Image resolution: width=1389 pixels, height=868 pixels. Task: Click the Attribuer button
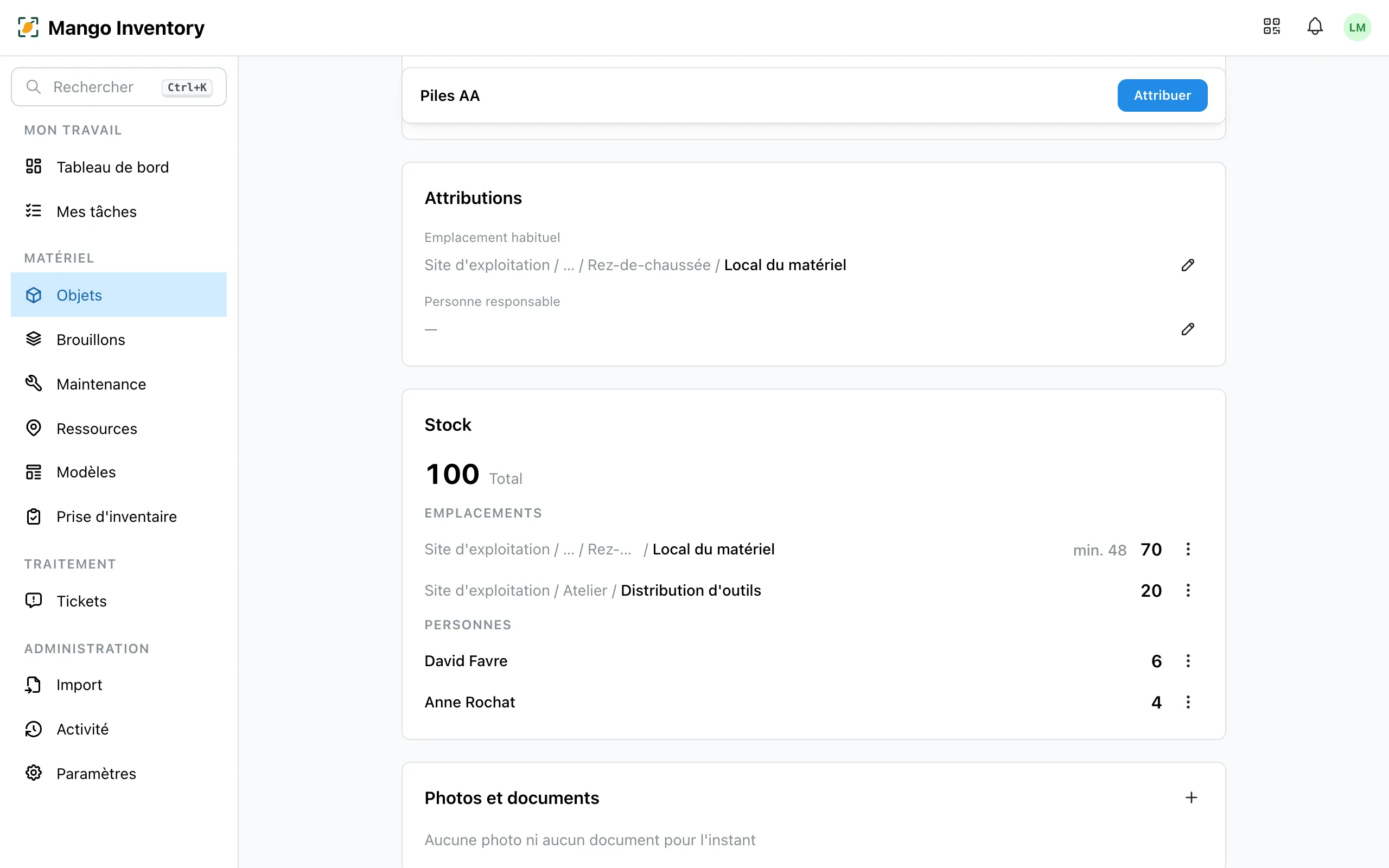click(1162, 95)
